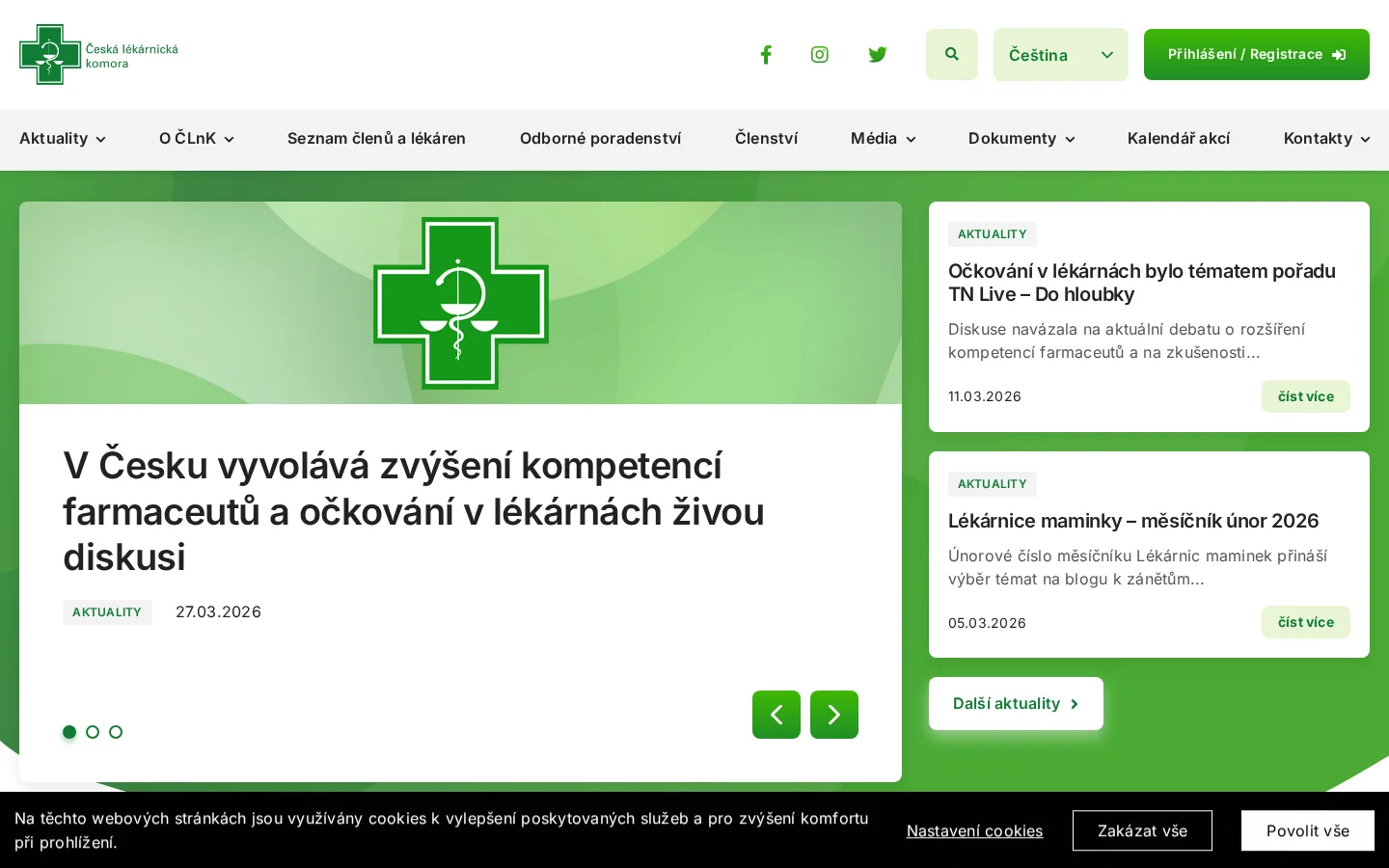The image size is (1389, 868).
Task: Expand the Aktuality menu
Action: click(63, 139)
